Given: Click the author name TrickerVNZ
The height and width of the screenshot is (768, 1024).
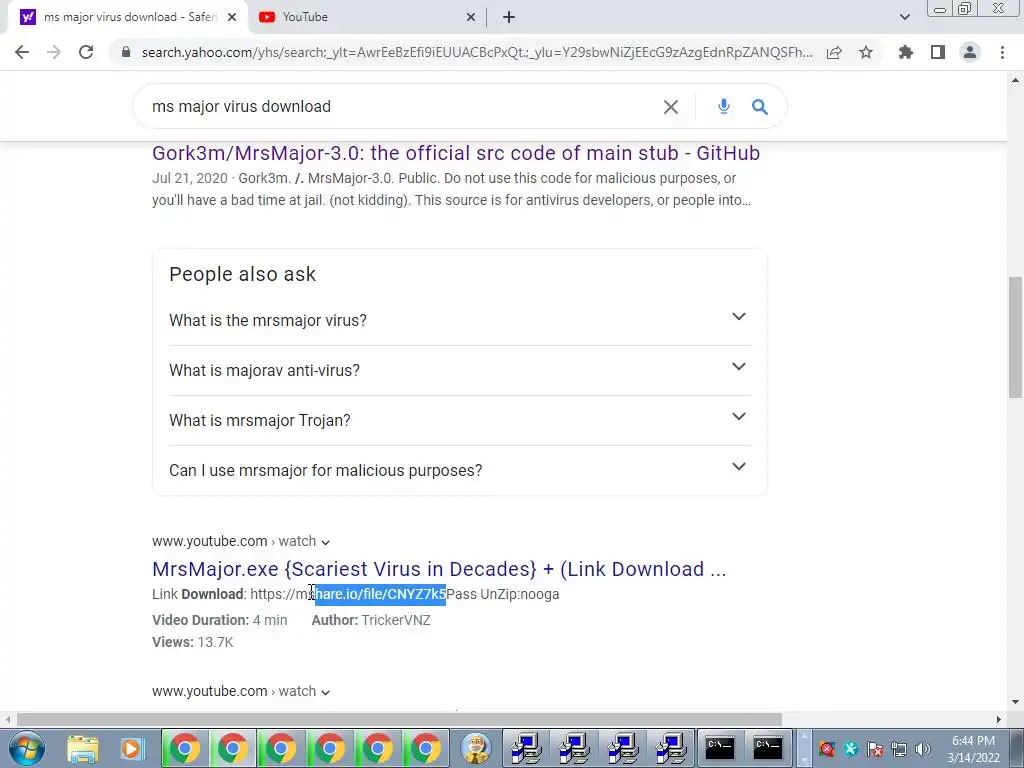Looking at the screenshot, I should click(396, 620).
